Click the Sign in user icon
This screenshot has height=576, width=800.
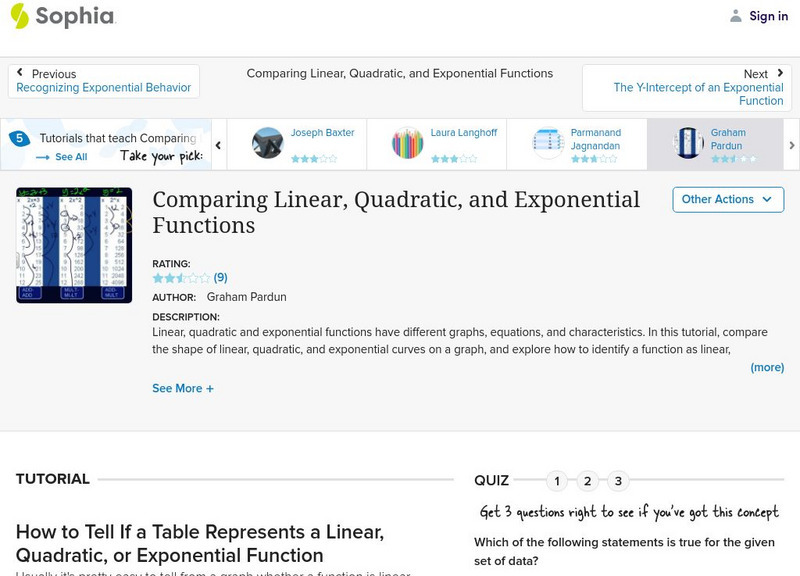tap(736, 16)
